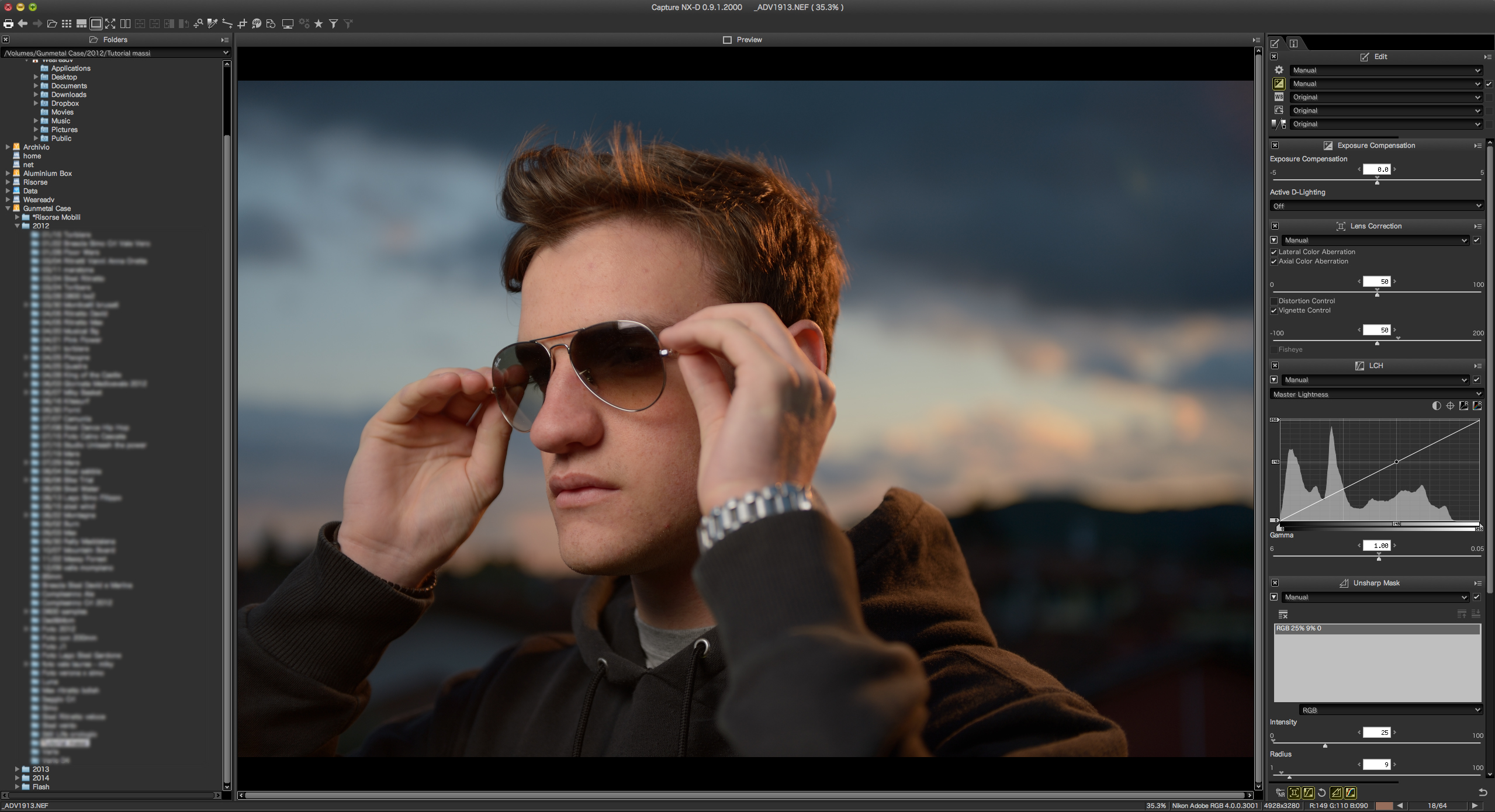Open the Edit panel options menu

1487,57
